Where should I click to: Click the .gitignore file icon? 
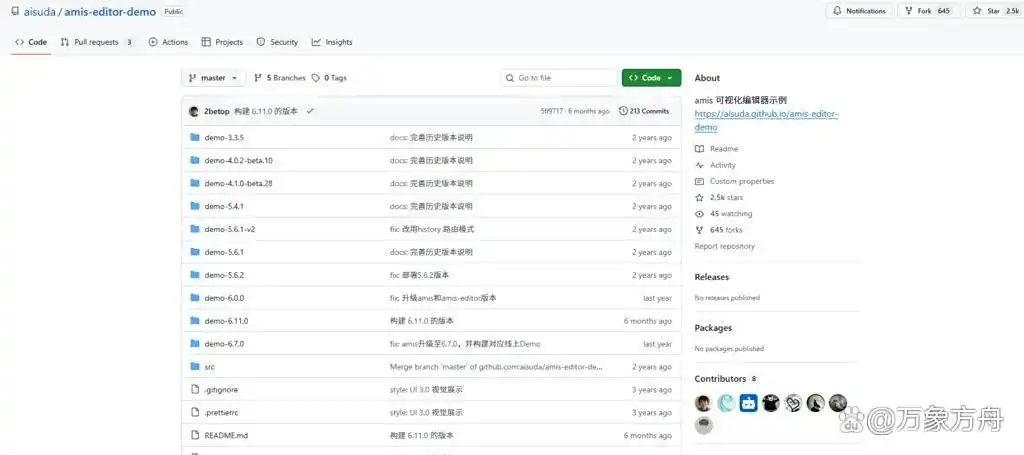click(195, 390)
